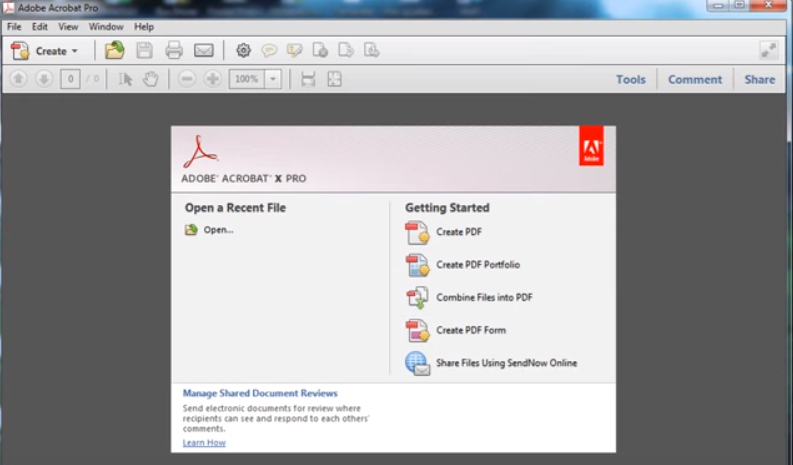The height and width of the screenshot is (465, 793).
Task: Go to next page arrow
Action: click(x=44, y=79)
